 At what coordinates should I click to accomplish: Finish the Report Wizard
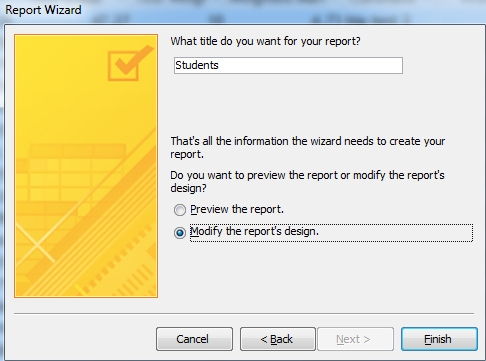[x=439, y=339]
